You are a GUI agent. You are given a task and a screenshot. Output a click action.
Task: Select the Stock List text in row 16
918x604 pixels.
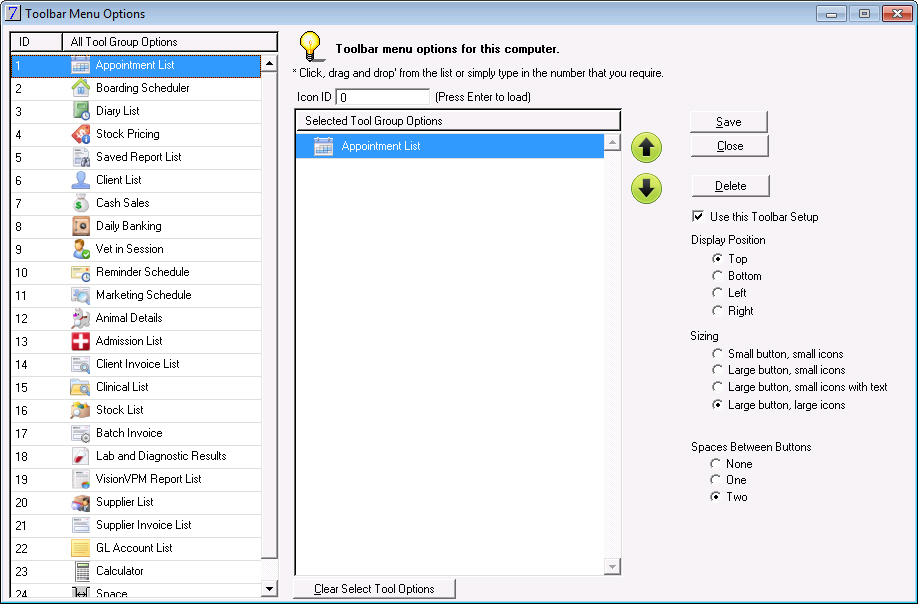pos(119,410)
